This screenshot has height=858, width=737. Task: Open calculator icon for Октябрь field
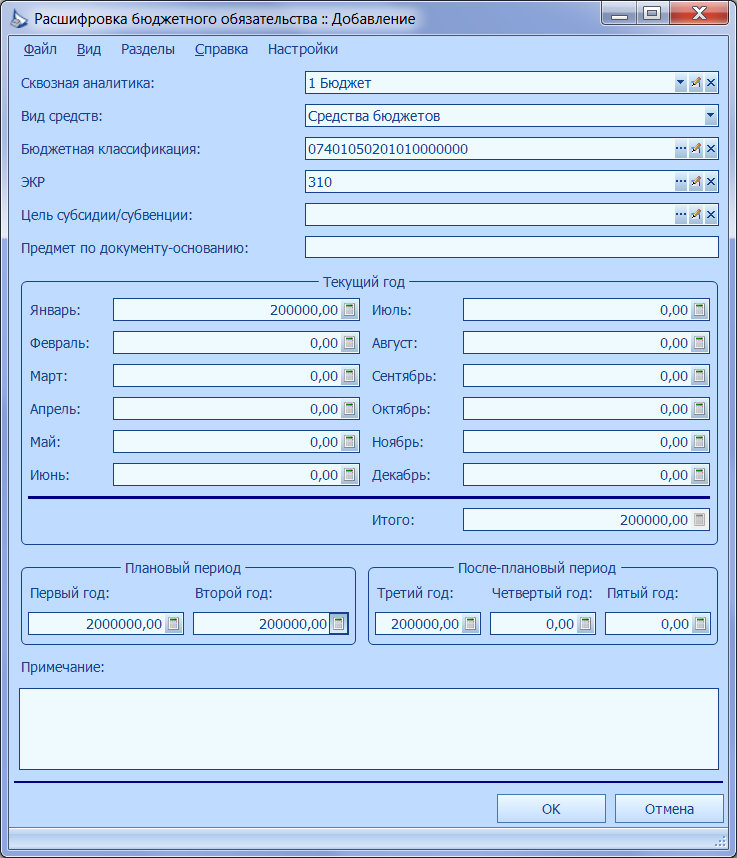699,409
